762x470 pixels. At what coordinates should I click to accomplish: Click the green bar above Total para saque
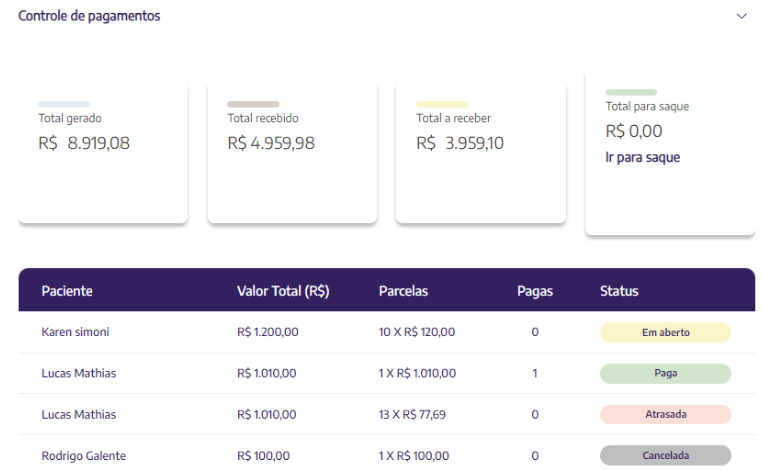pyautogui.click(x=631, y=92)
